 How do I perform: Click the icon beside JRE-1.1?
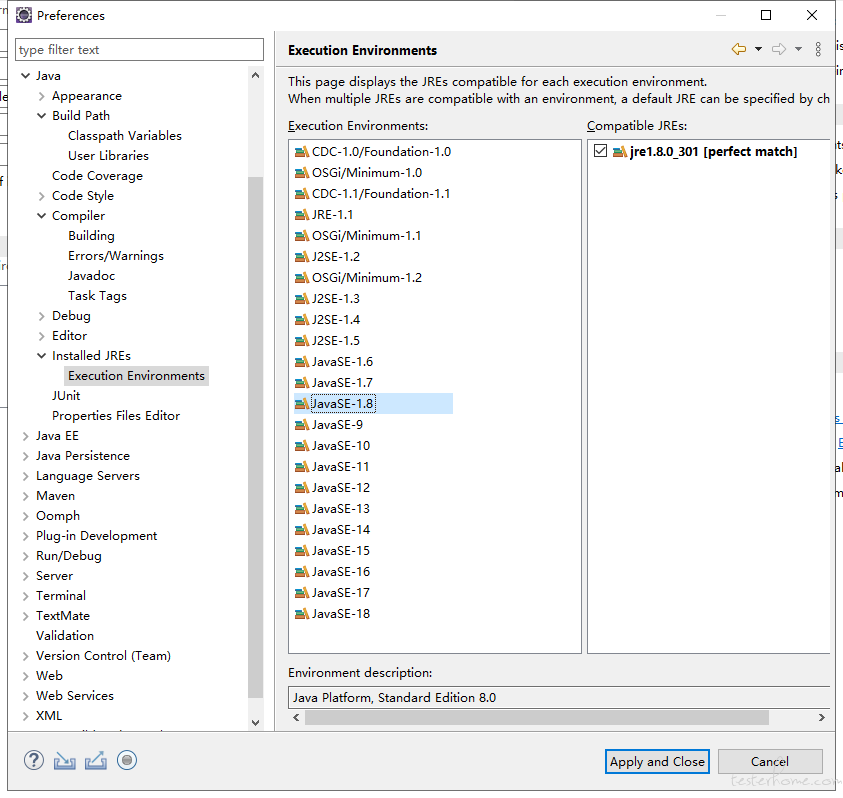(302, 215)
